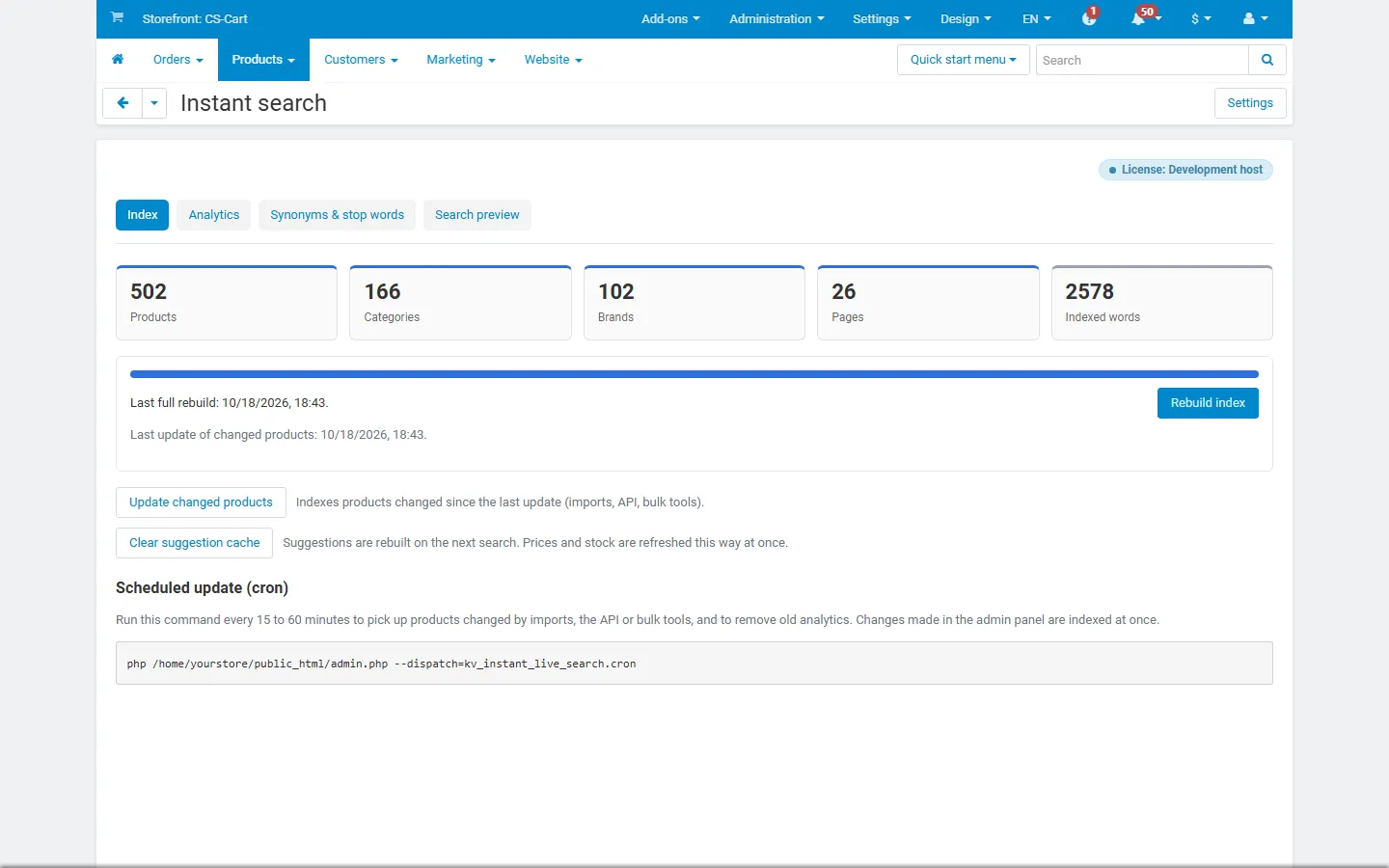
Task: Click the blue index progress bar
Action: (x=694, y=374)
